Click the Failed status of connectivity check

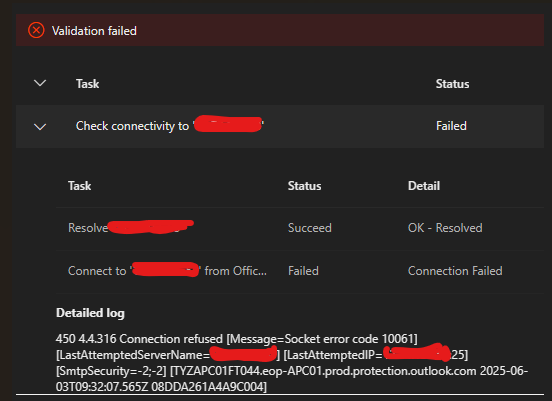[451, 126]
